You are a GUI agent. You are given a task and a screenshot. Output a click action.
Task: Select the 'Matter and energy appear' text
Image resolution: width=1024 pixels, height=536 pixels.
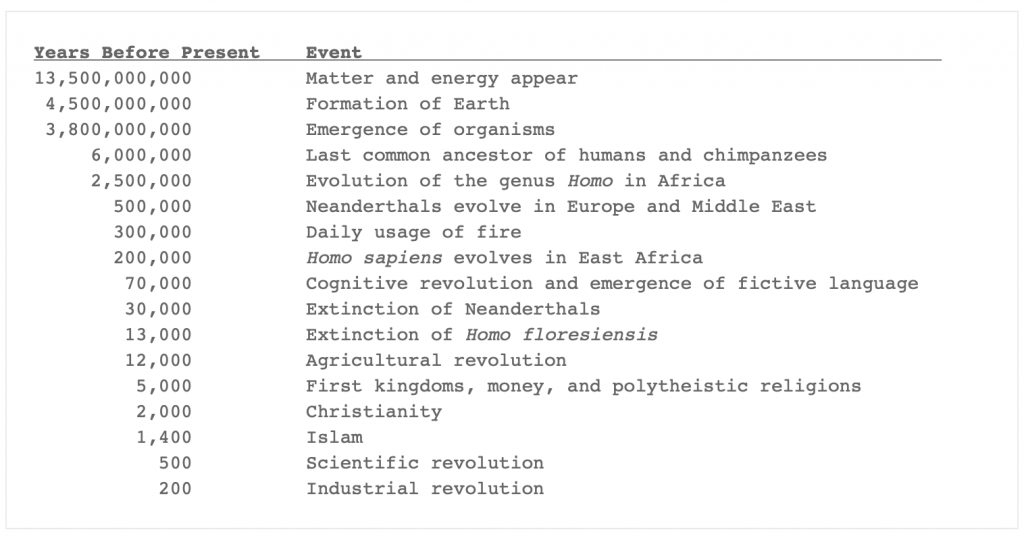point(441,78)
